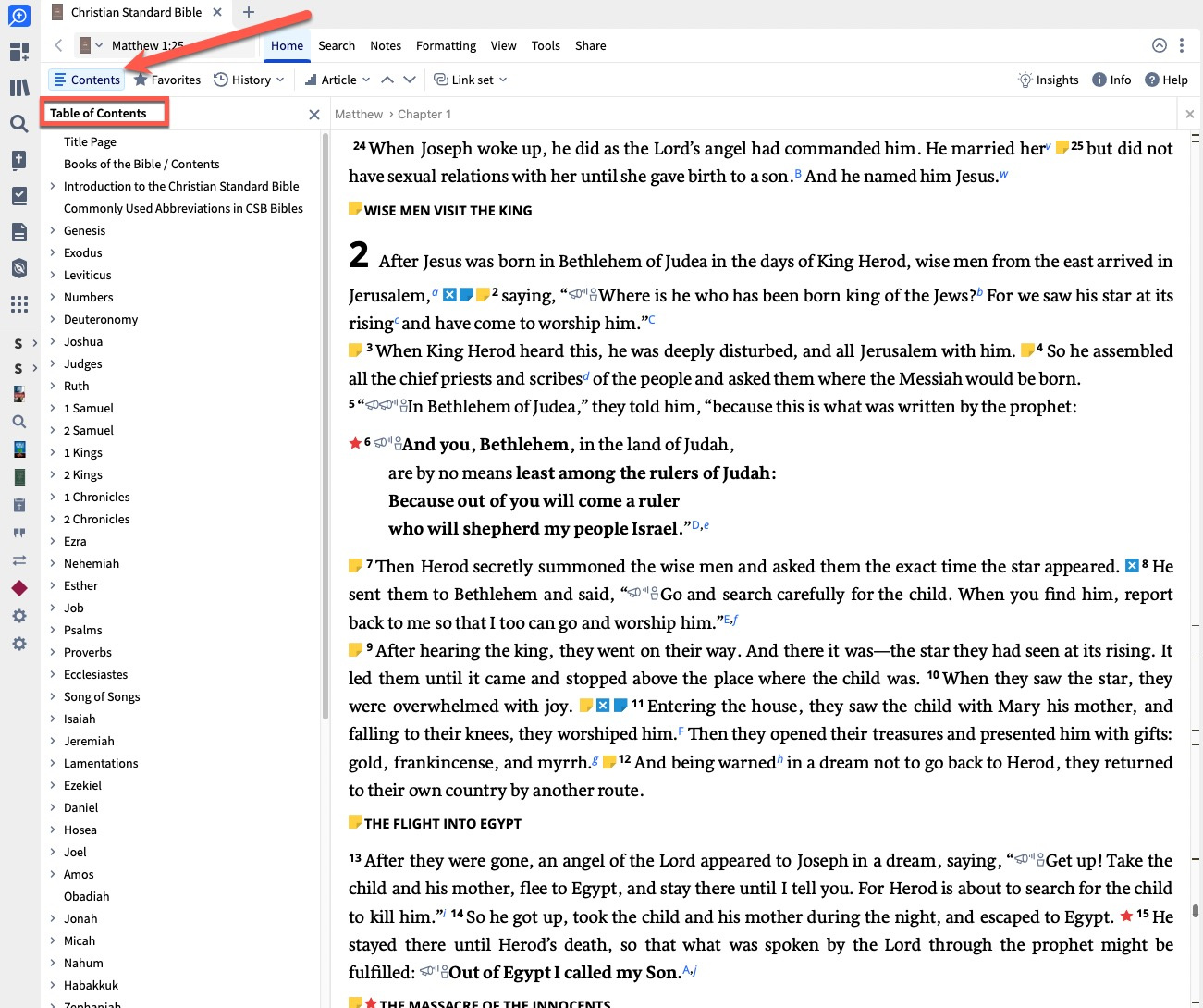Select Obadiah in the contents list
Image resolution: width=1203 pixels, height=1008 pixels.
point(86,896)
